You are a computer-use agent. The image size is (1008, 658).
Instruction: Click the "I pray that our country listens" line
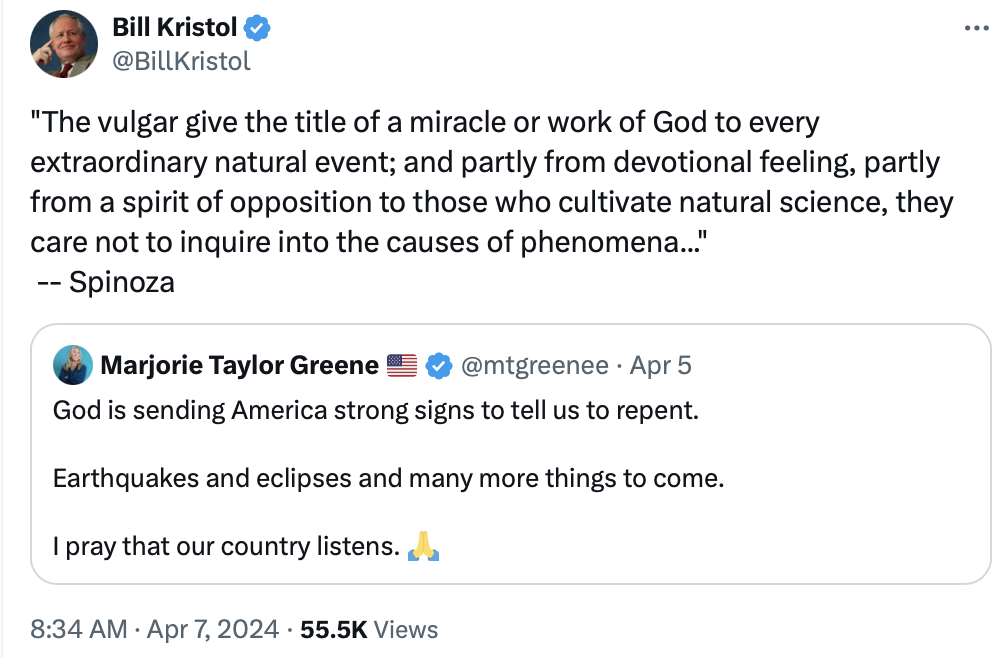click(x=226, y=547)
